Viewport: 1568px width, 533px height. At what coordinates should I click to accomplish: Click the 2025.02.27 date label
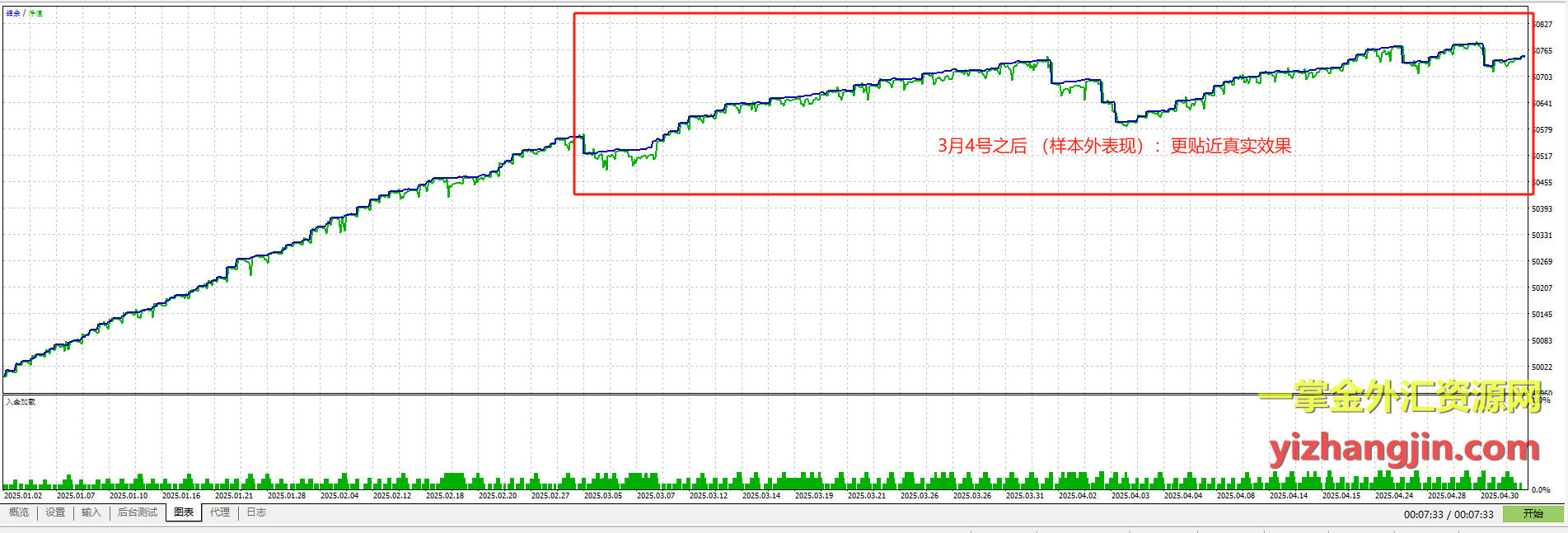point(550,496)
